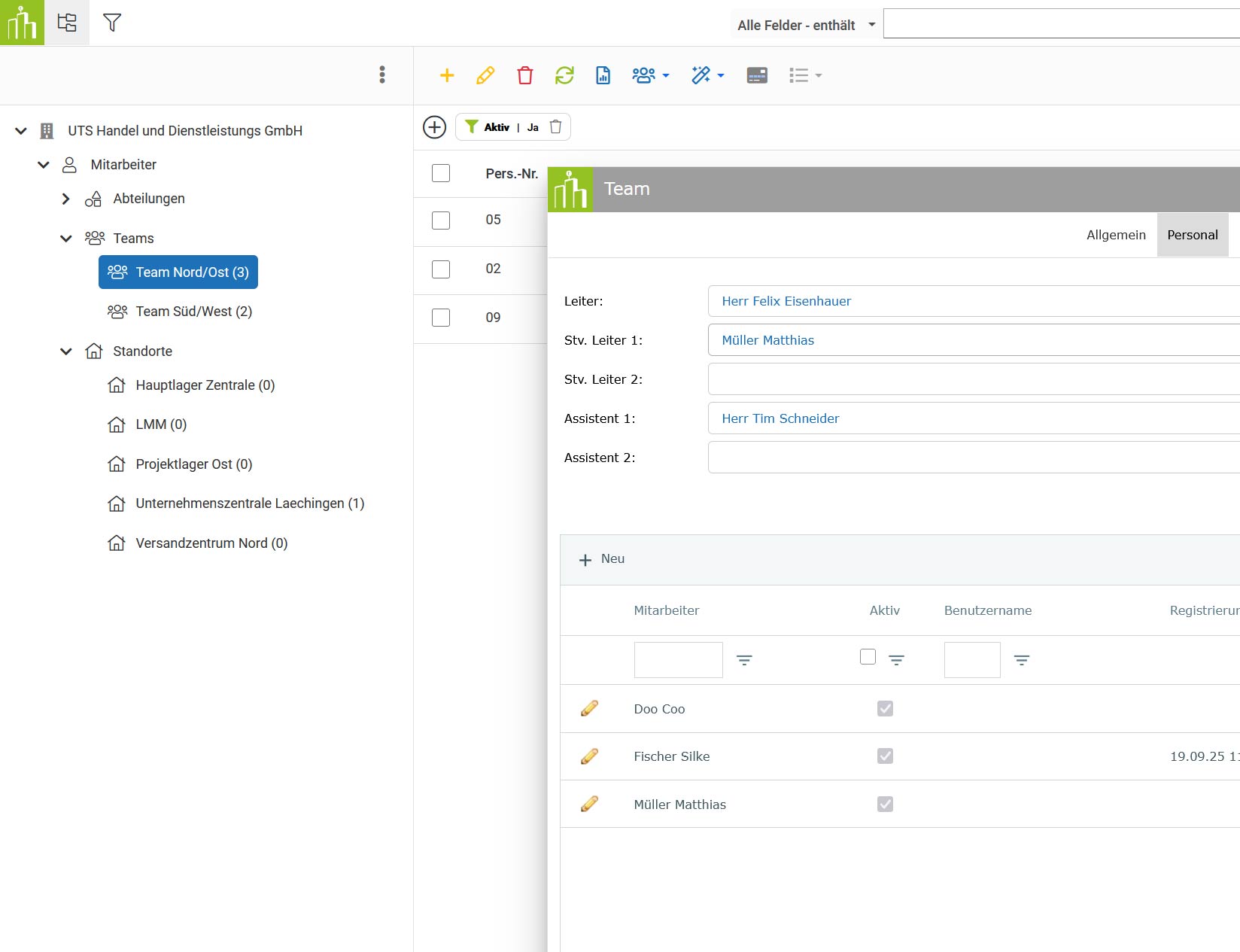1240x952 pixels.
Task: Collapse the UTS Handel und Dienstleistungs GmbH node
Action: [21, 131]
